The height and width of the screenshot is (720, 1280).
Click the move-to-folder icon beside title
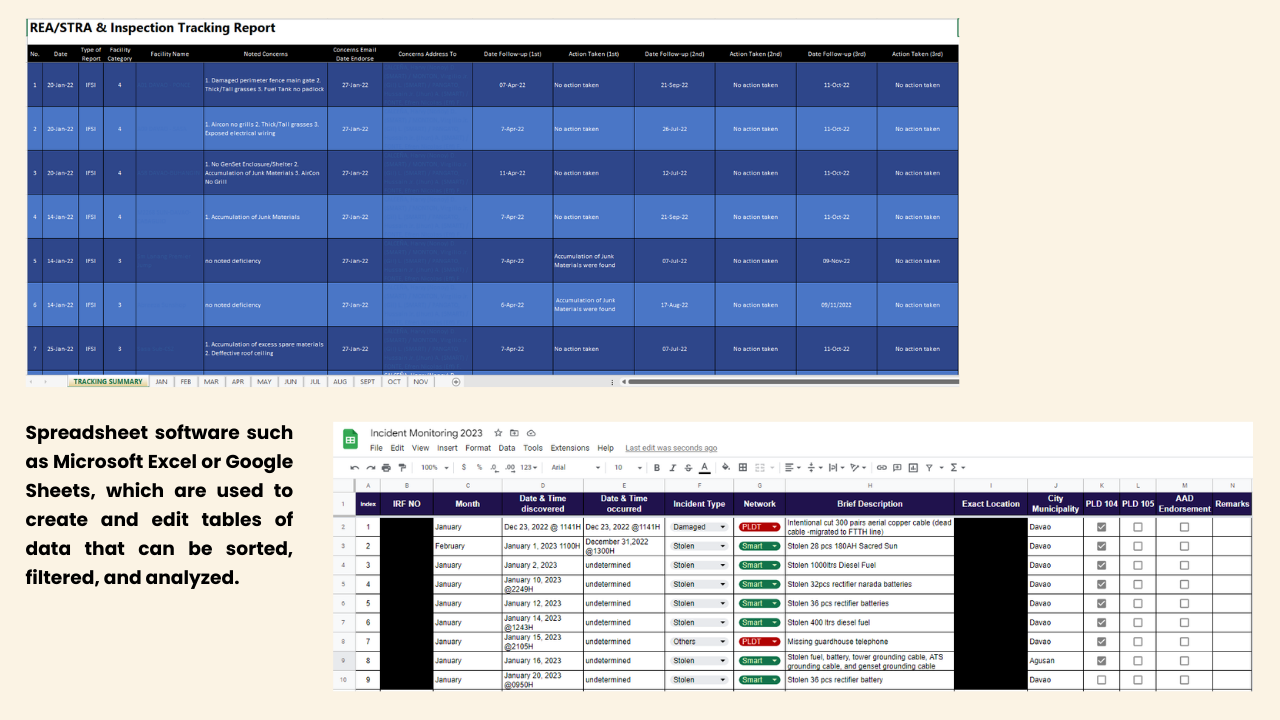514,433
